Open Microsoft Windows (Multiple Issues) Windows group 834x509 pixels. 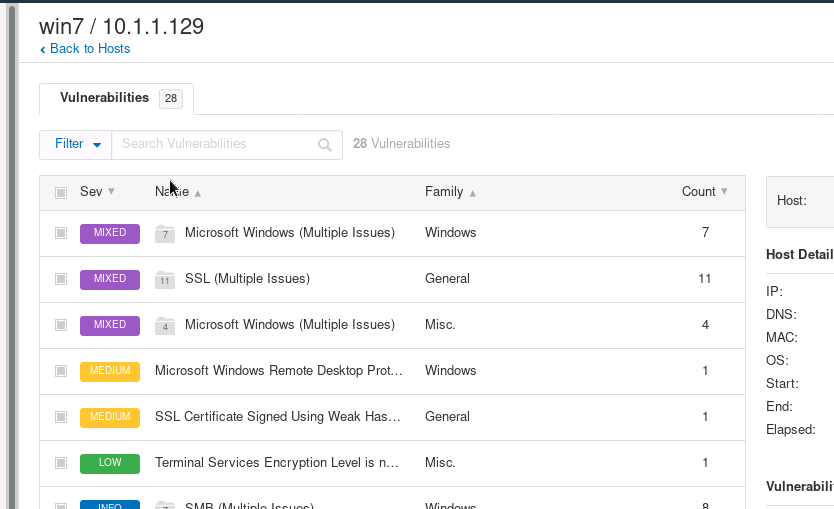point(290,232)
